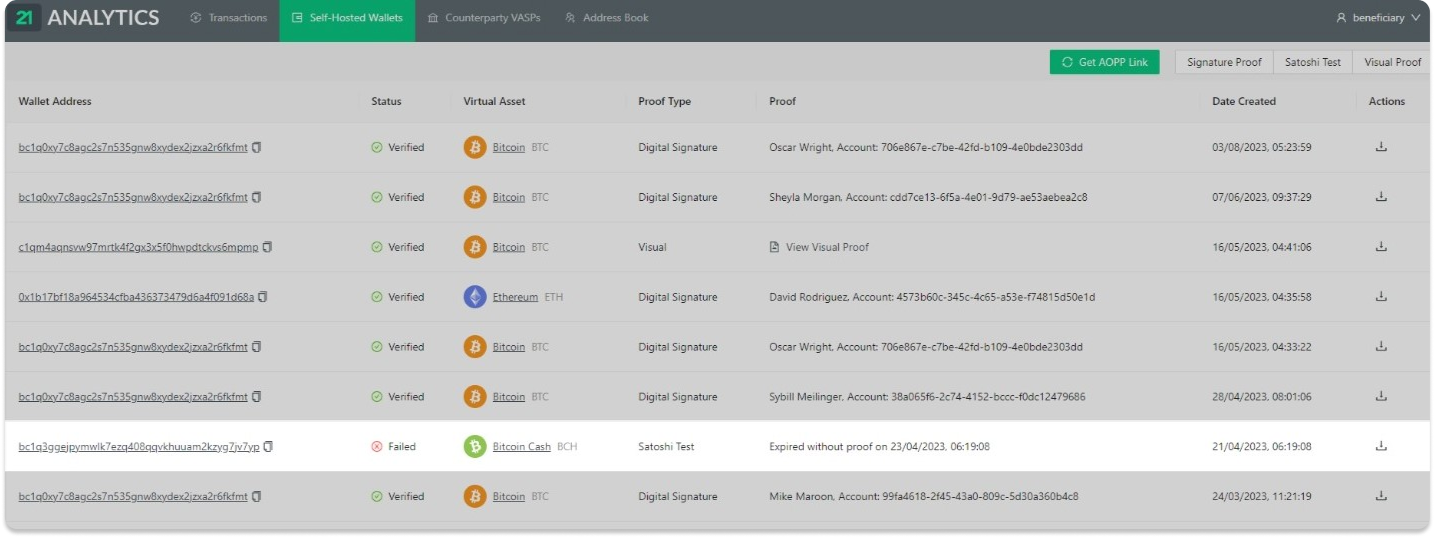The height and width of the screenshot is (537, 1434).
Task: Choose the Signature Proof button
Action: tap(1224, 62)
